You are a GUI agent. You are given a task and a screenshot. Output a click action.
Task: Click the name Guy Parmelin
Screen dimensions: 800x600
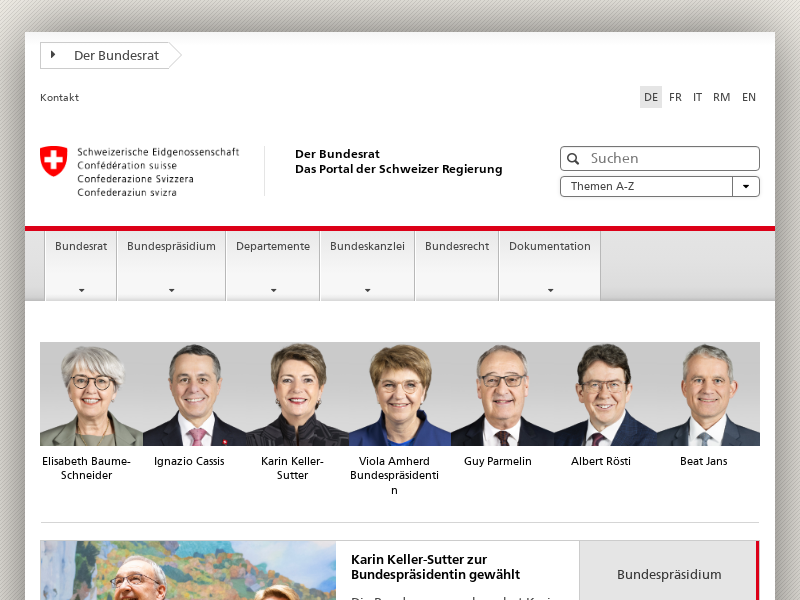(x=497, y=461)
